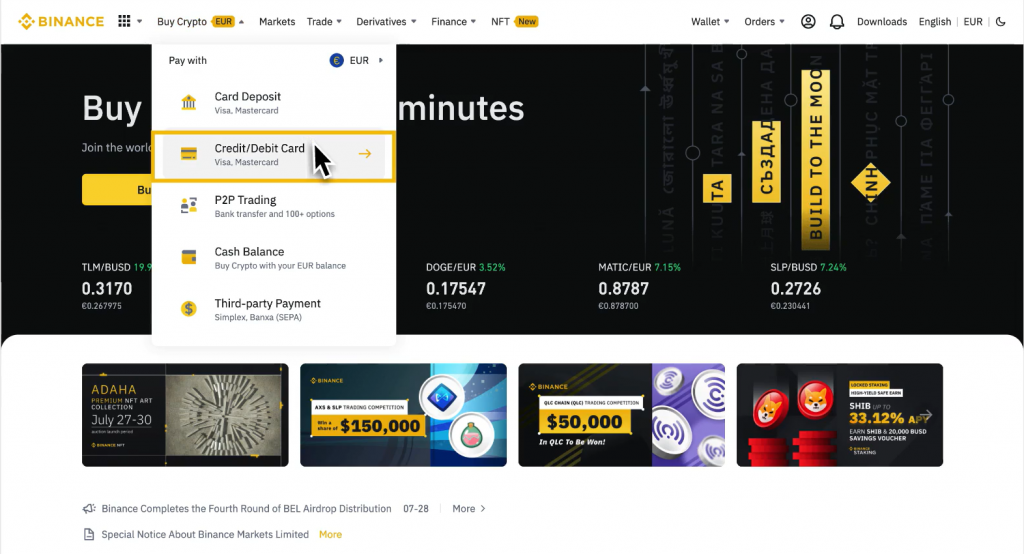Open the user profile icon
The width and height of the screenshot is (1024, 554).
coord(808,21)
